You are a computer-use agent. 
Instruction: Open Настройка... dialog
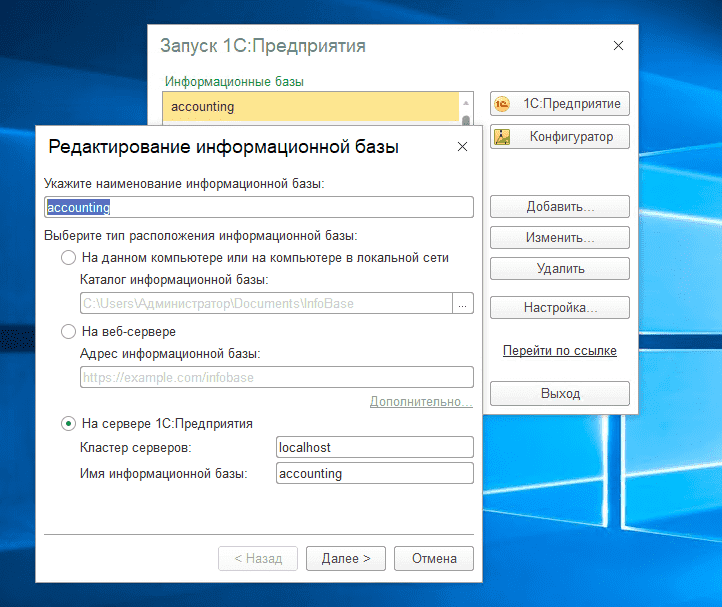tap(559, 308)
